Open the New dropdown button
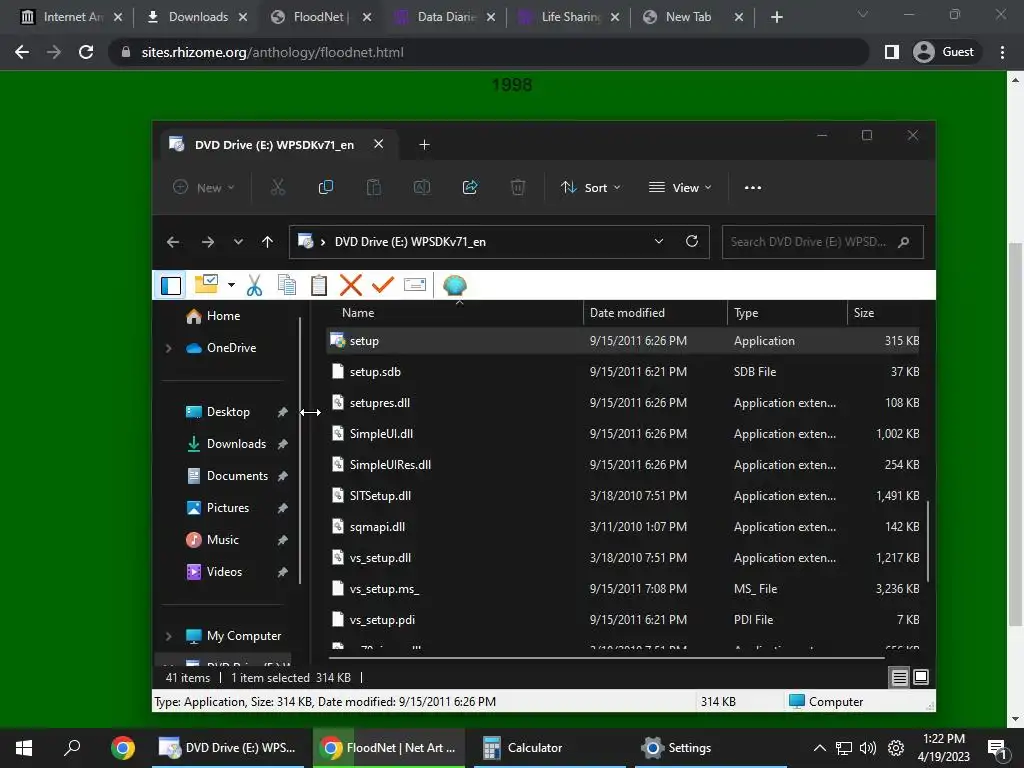Viewport: 1024px width, 768px height. point(203,187)
